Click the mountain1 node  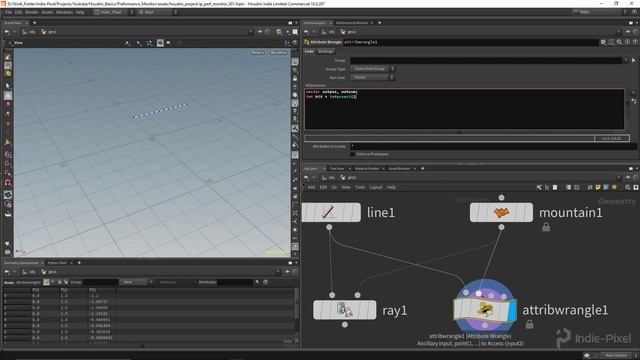[x=501, y=212]
